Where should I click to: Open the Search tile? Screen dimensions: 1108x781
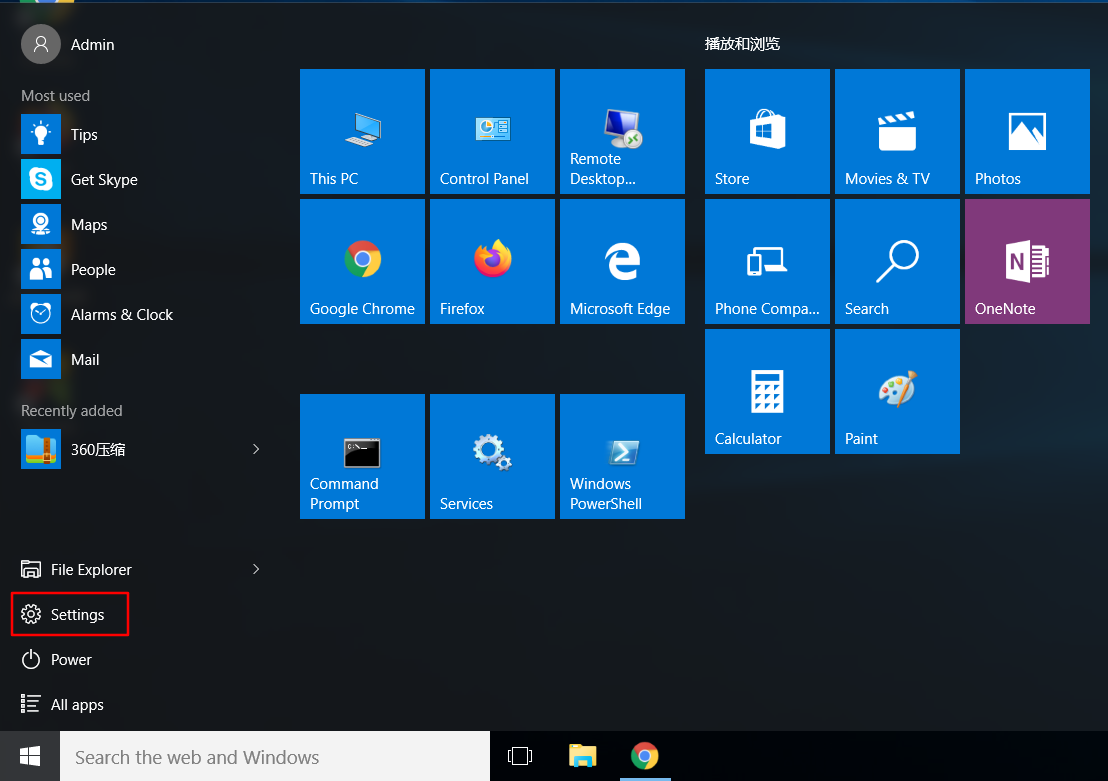(897, 262)
